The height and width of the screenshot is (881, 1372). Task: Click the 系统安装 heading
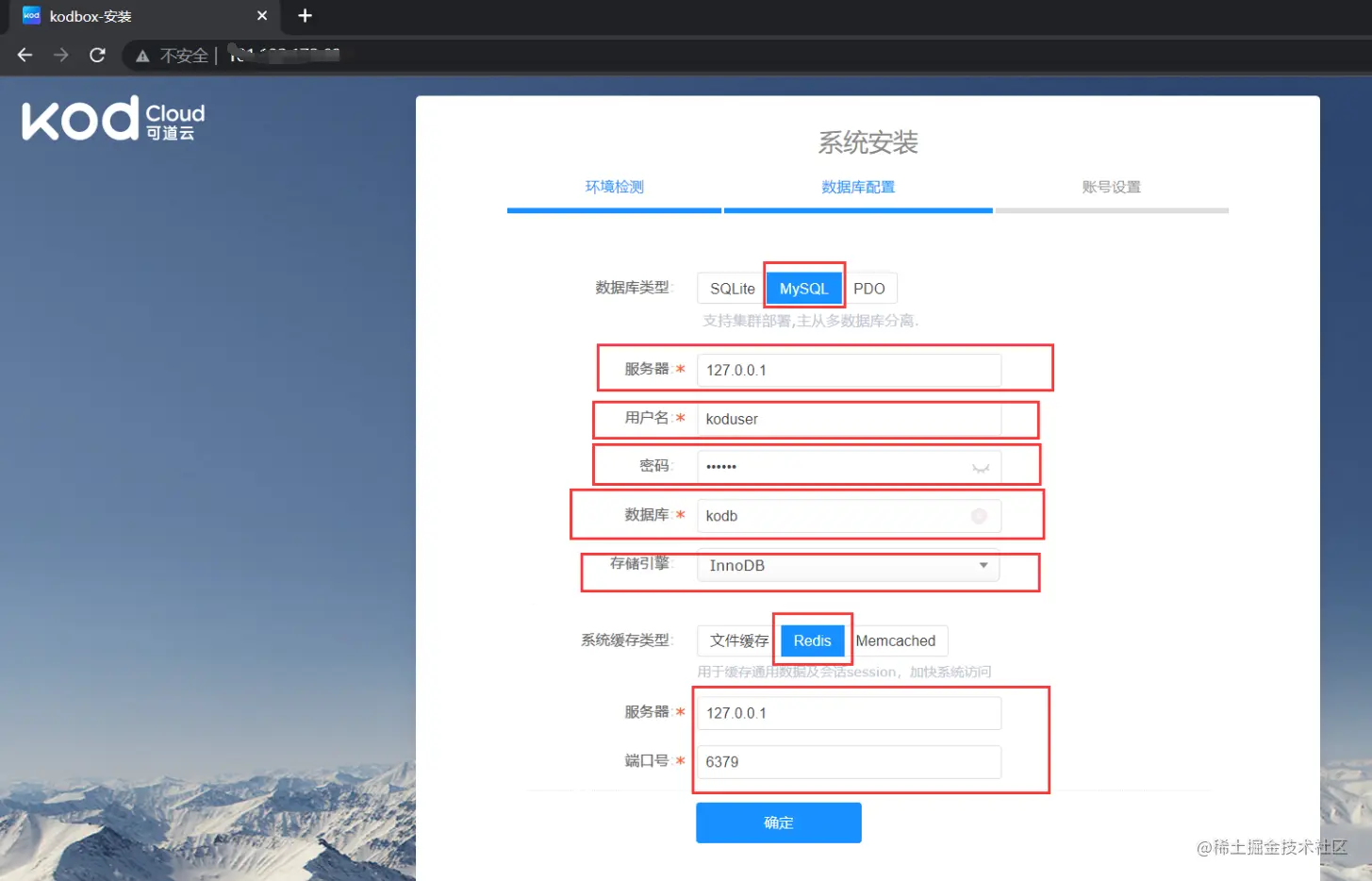(868, 142)
